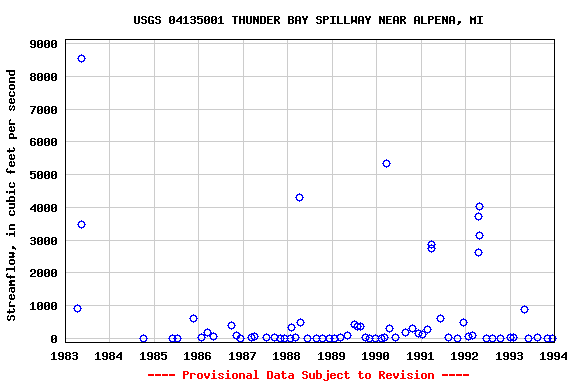Select the 1000 y-axis label
Image resolution: width=576 pixels, height=384 pixels.
tap(43, 306)
